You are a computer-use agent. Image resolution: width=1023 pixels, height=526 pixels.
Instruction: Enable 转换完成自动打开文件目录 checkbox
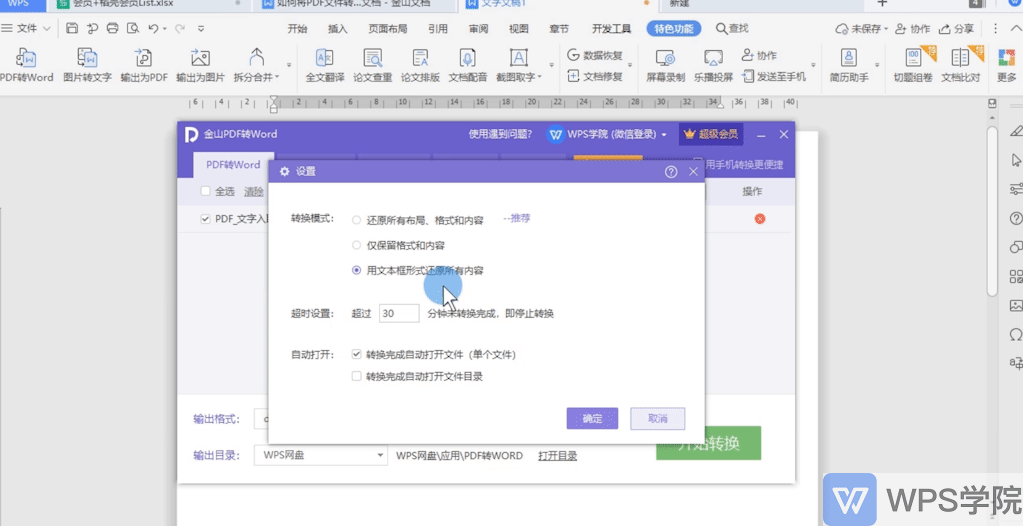point(356,376)
